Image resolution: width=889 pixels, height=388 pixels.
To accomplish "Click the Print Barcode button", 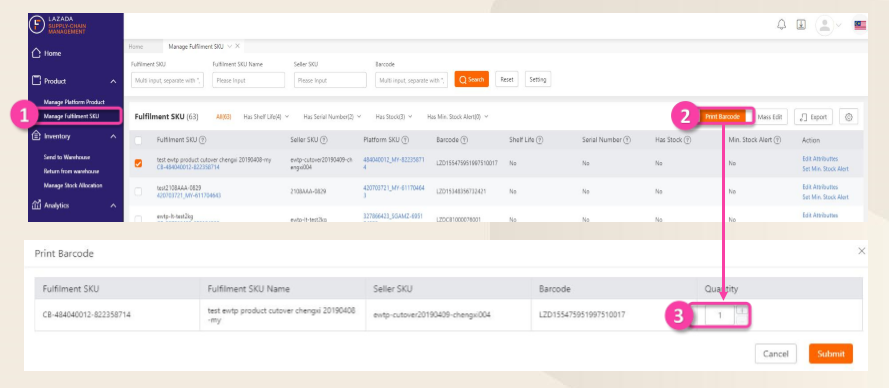I will tap(722, 117).
